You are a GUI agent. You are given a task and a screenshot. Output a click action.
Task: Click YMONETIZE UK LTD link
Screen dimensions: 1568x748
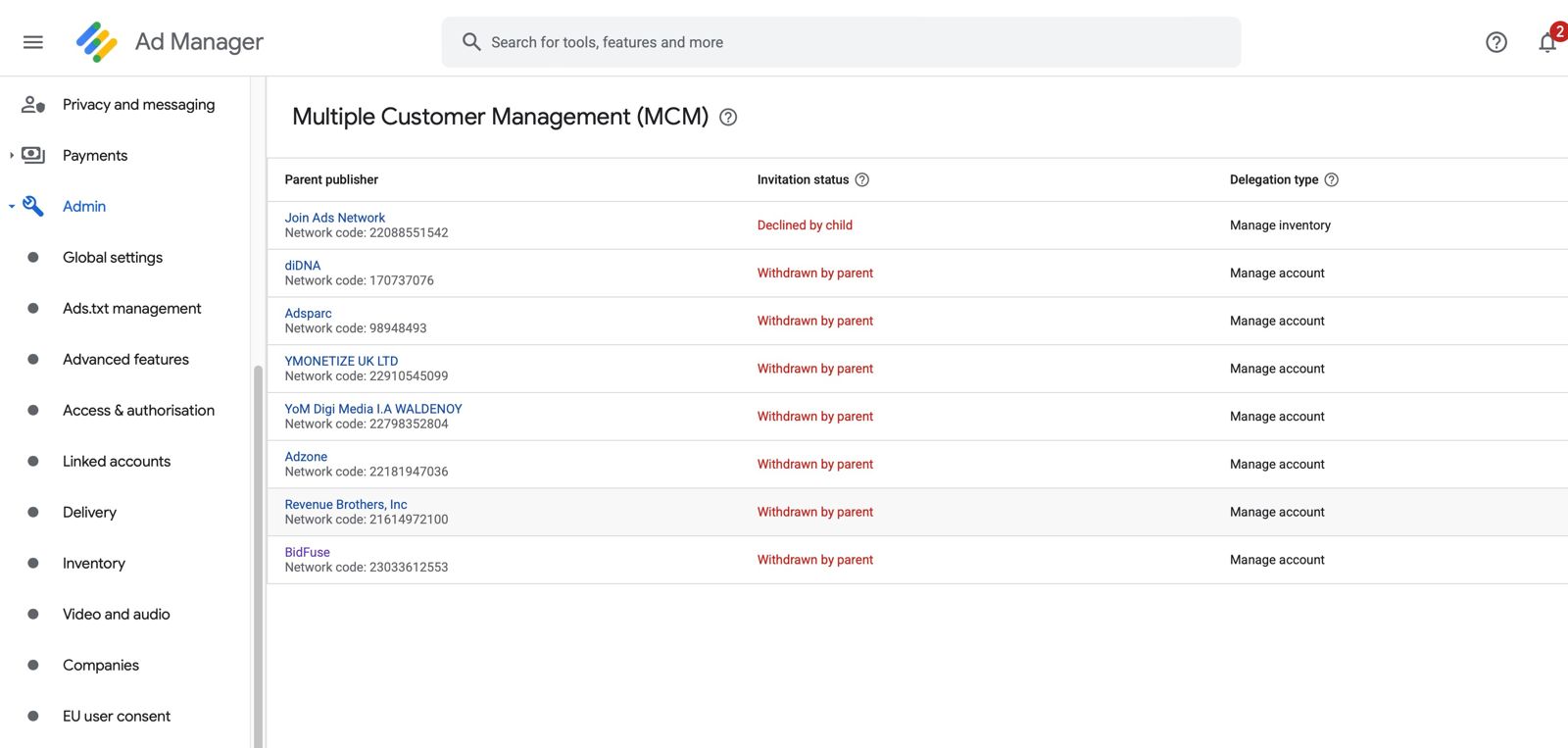coord(341,361)
